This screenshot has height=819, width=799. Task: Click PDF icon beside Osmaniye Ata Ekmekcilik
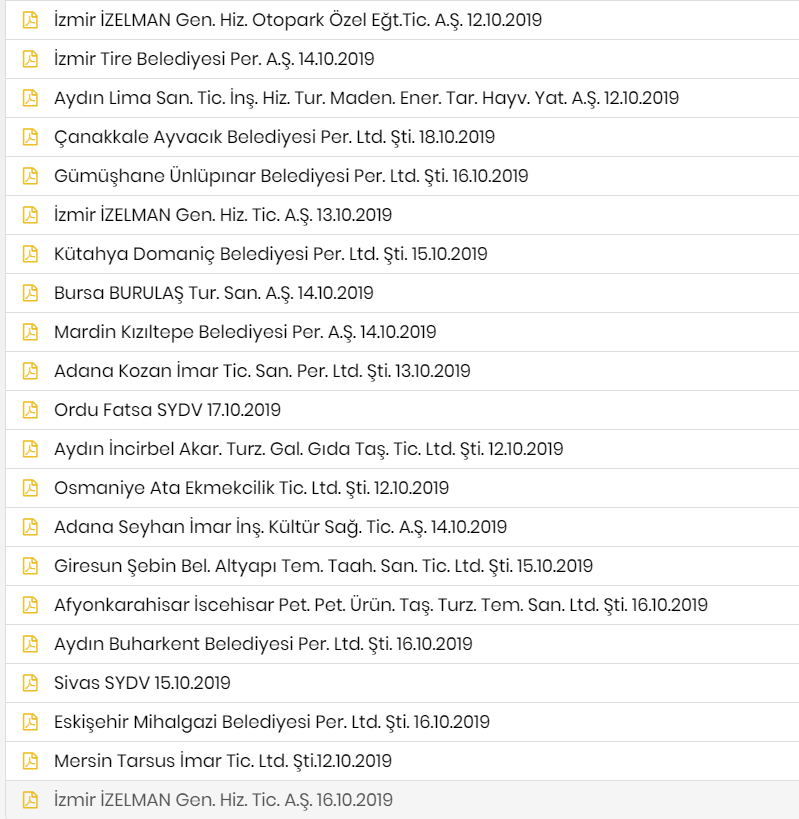(x=30, y=488)
